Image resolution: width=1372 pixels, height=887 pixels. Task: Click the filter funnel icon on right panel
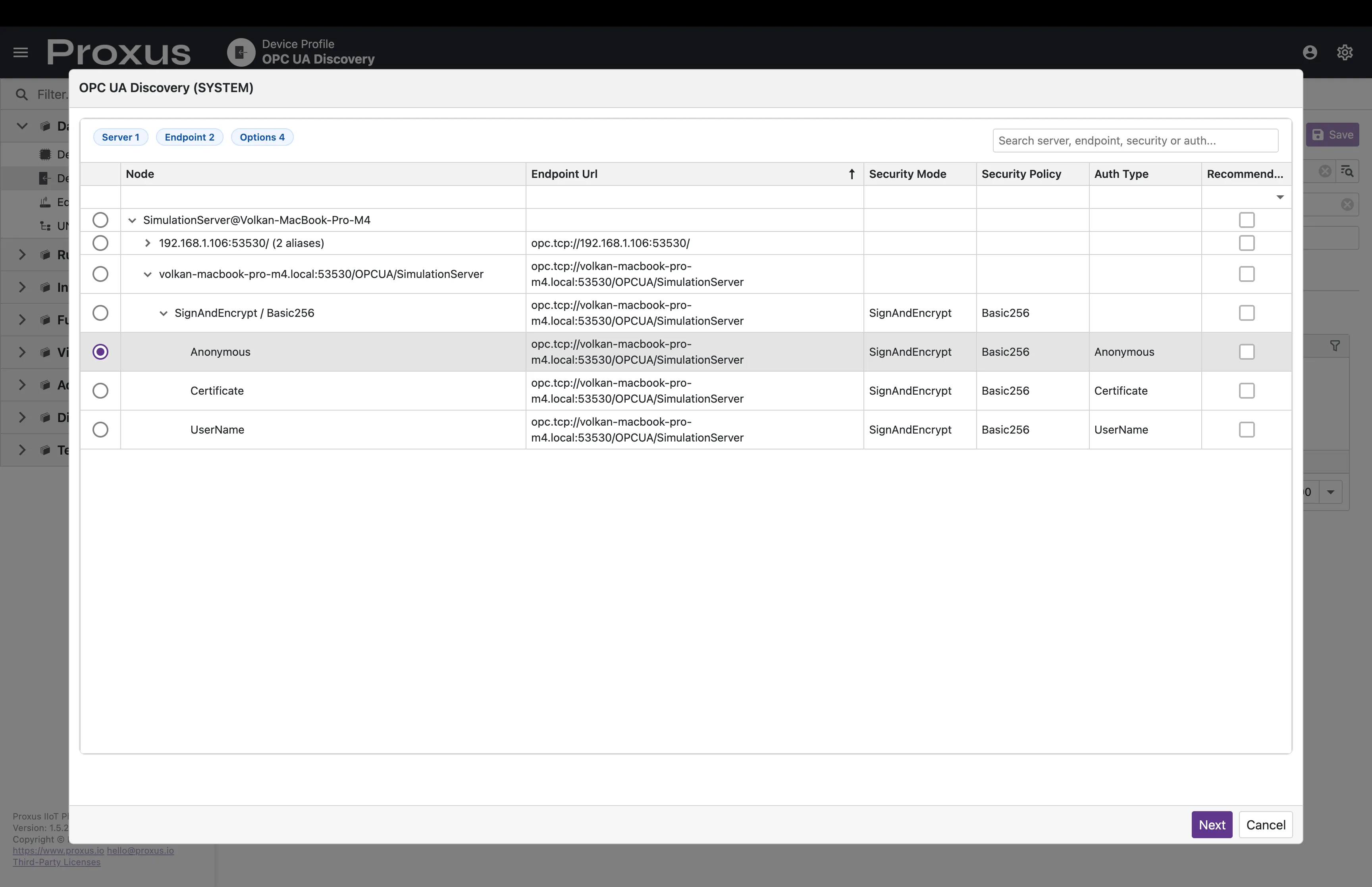click(1335, 345)
